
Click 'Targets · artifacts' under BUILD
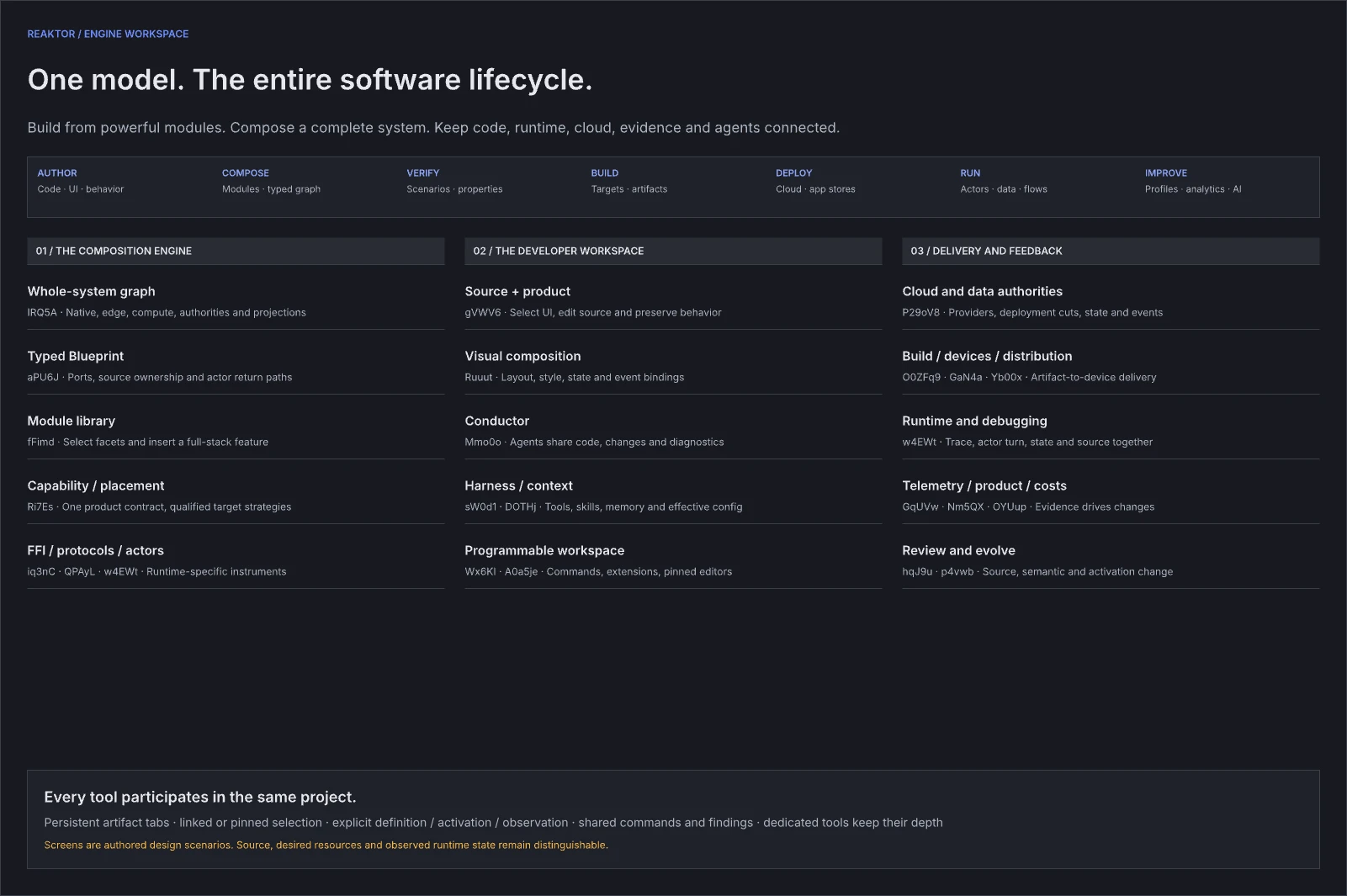[629, 189]
